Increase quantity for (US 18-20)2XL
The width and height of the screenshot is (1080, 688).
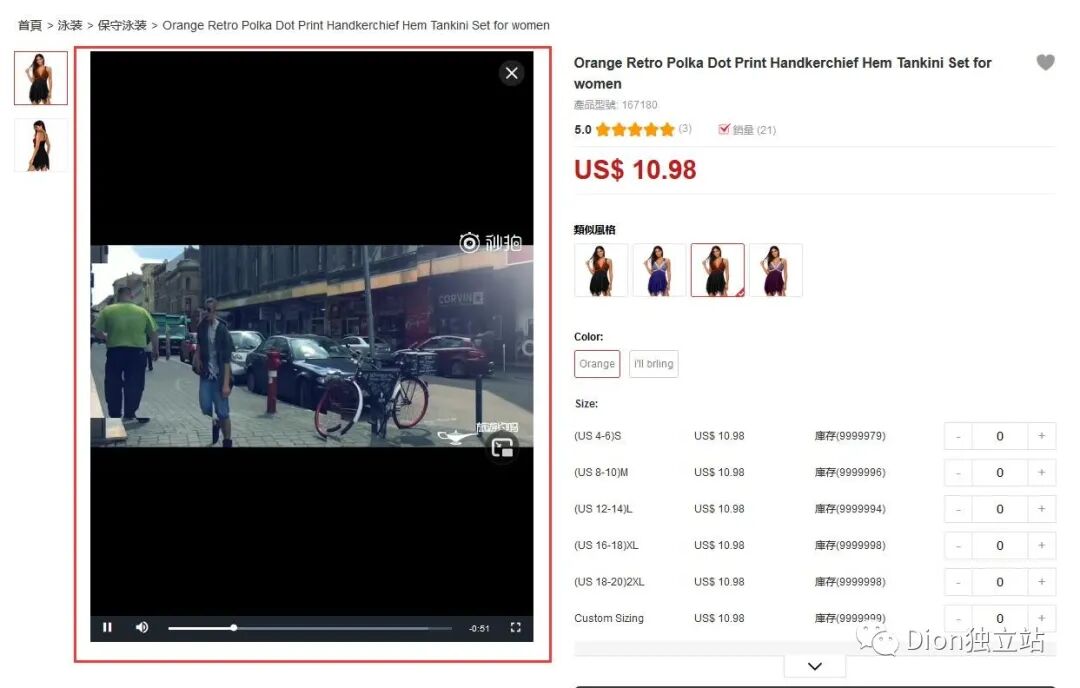(1041, 582)
